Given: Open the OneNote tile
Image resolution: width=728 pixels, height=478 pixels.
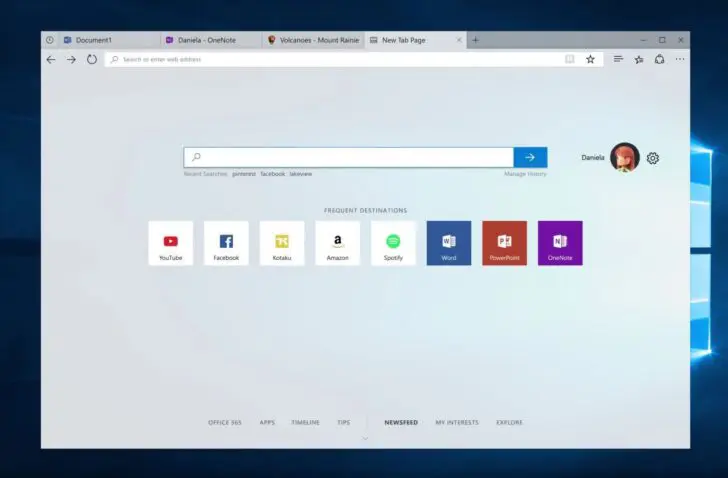Looking at the screenshot, I should (560, 243).
